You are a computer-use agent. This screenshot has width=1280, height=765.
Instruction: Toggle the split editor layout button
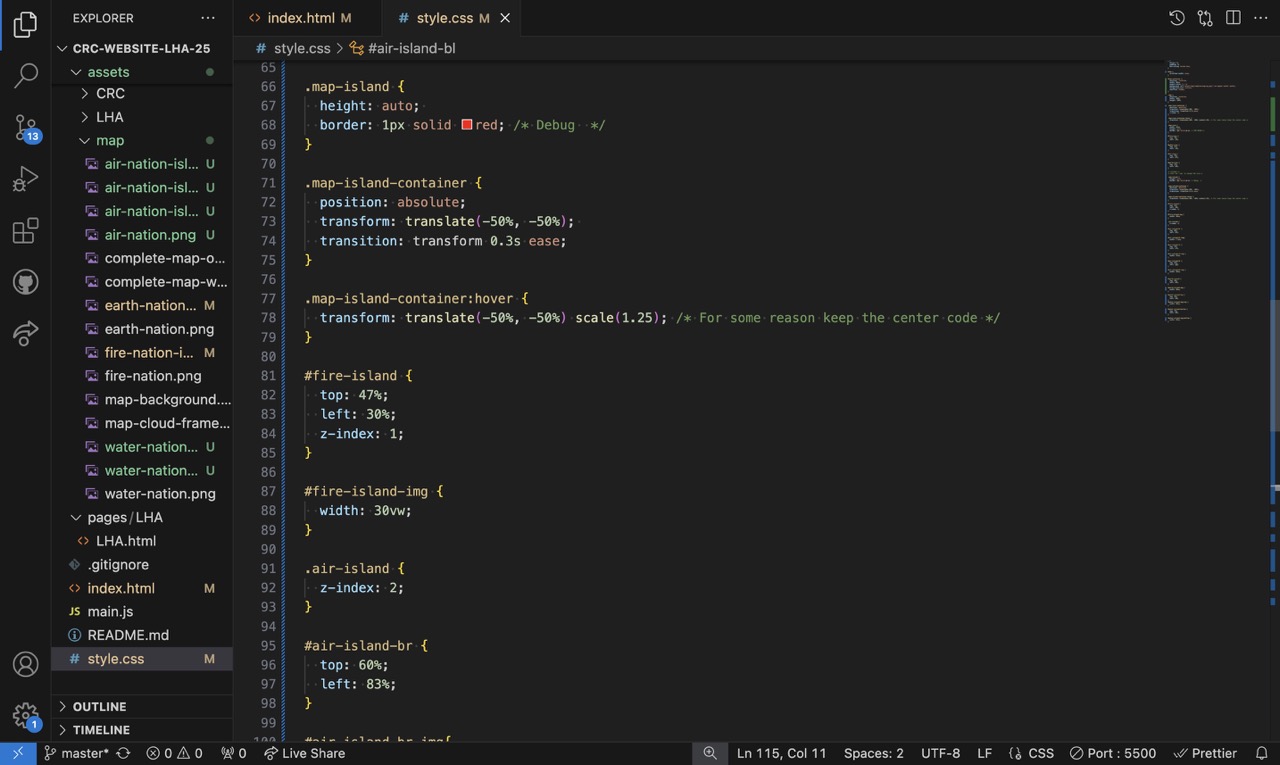point(1233,18)
